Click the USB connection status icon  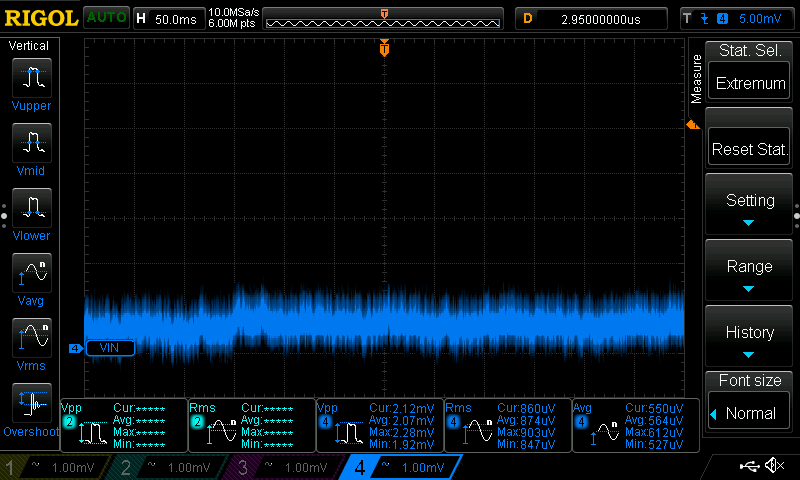(749, 465)
